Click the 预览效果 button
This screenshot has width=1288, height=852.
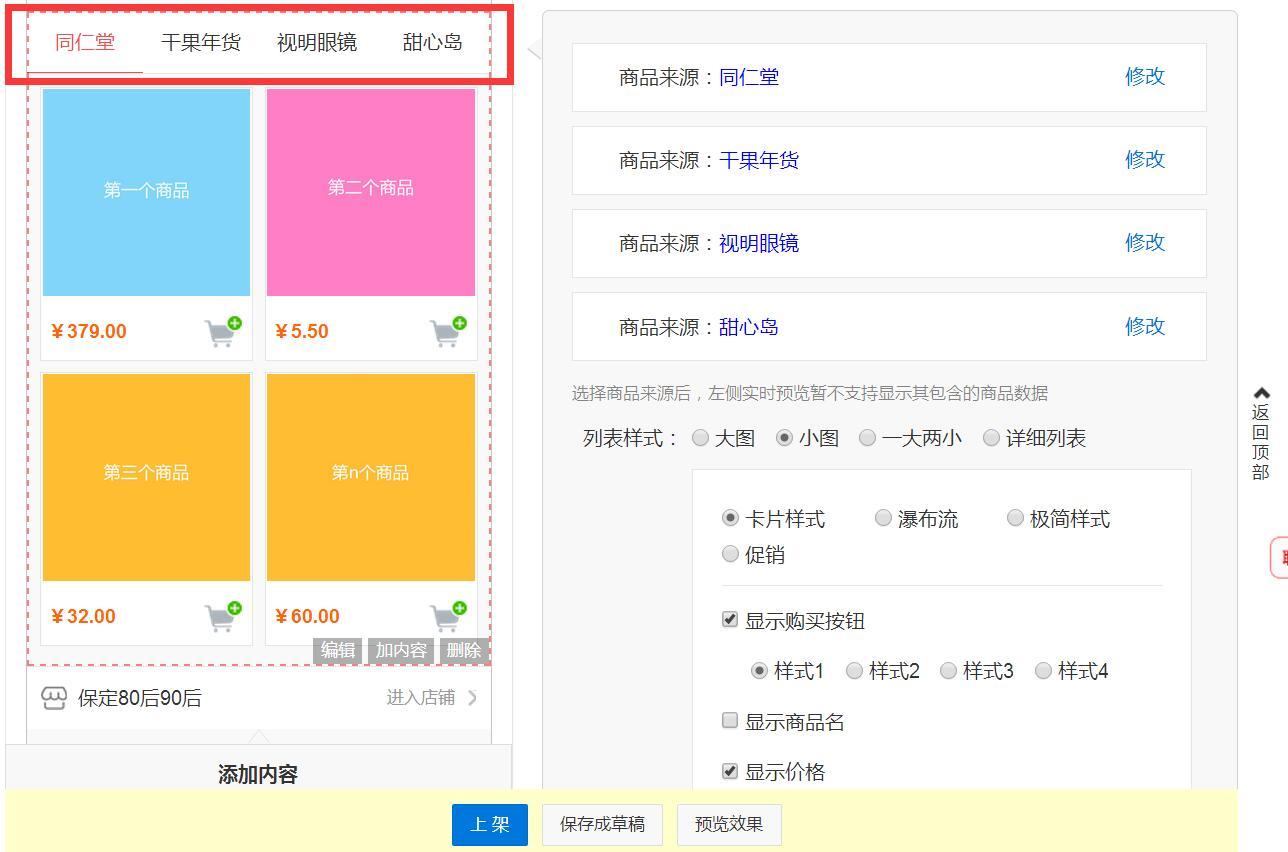[x=729, y=824]
